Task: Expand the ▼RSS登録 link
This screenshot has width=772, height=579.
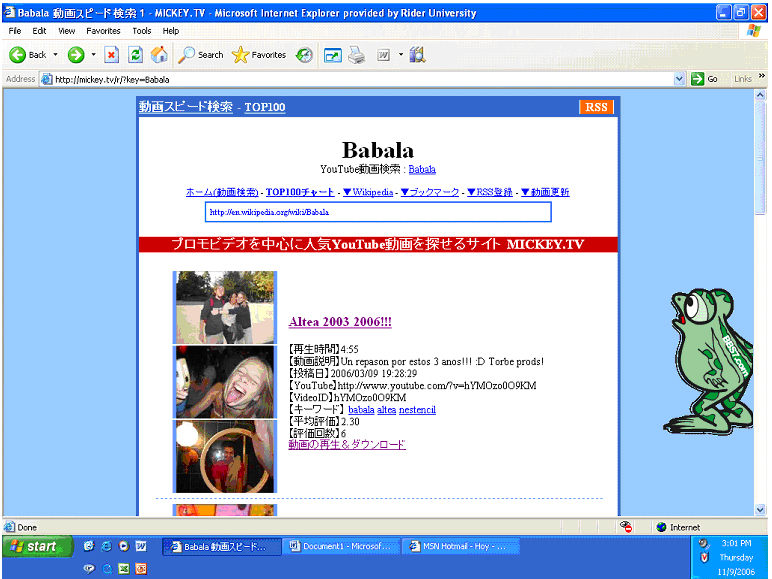Action: pos(490,192)
